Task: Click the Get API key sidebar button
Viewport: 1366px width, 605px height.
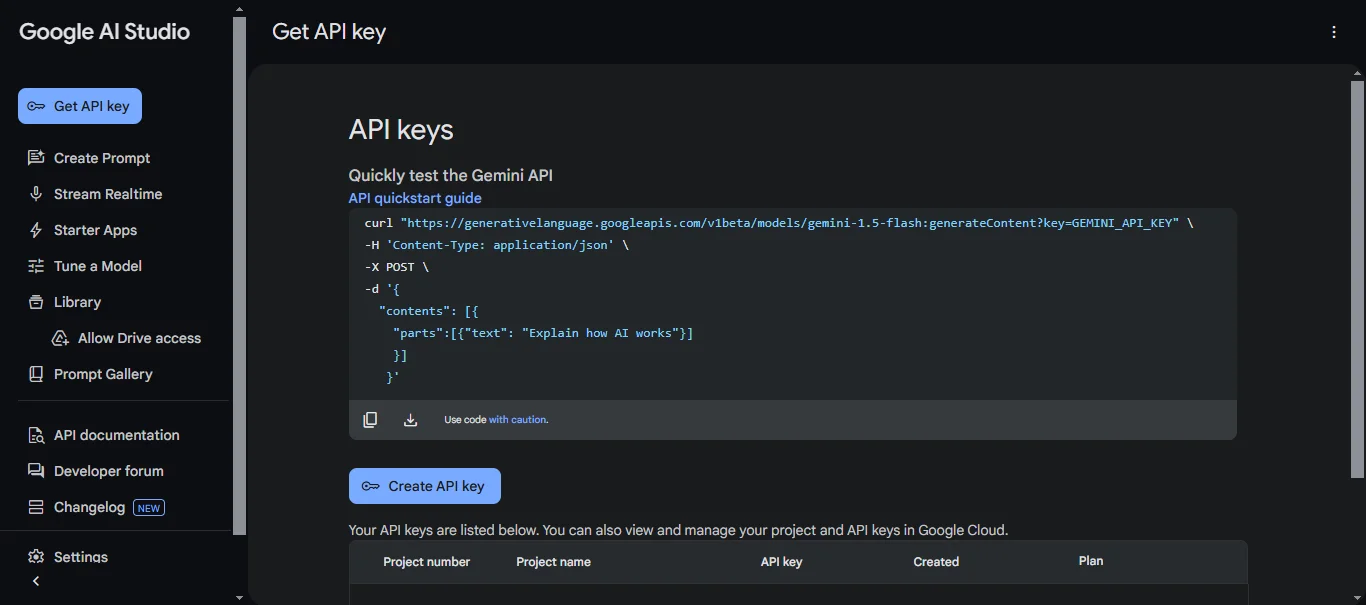Action: point(80,106)
